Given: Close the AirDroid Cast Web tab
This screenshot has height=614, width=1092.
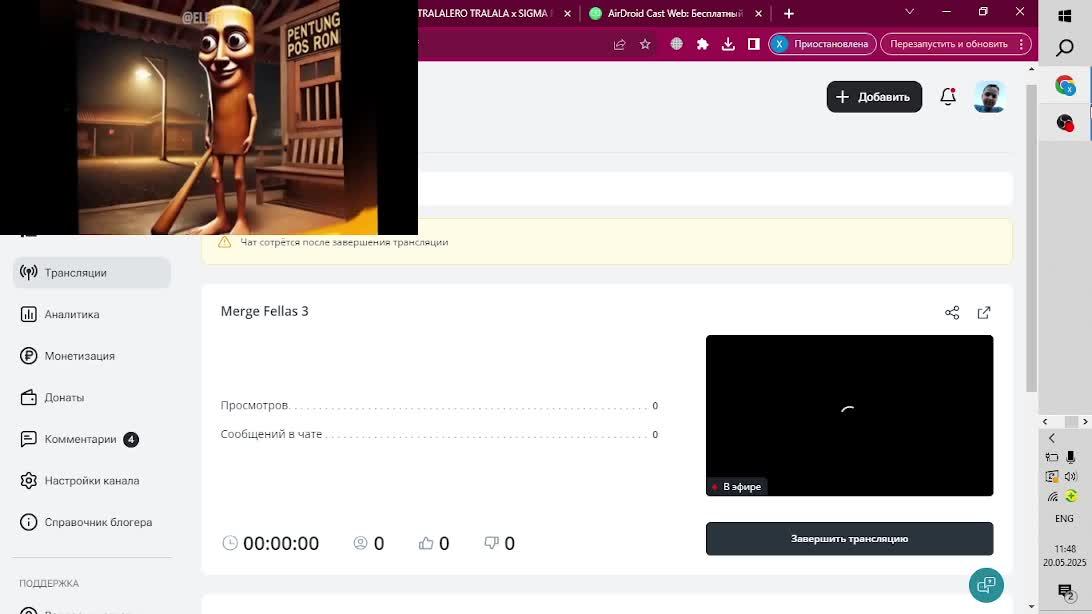Looking at the screenshot, I should point(758,13).
